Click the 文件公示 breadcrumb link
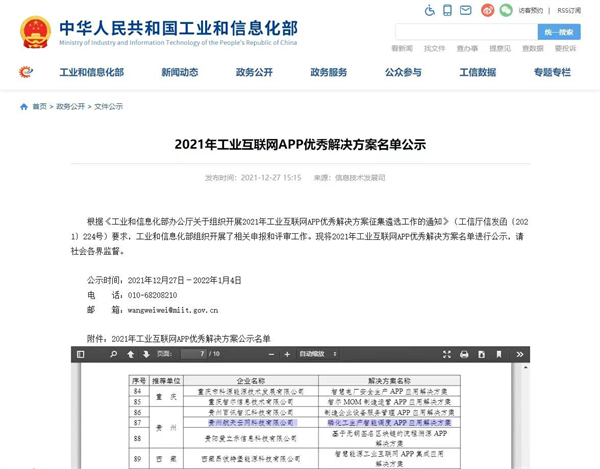Screen dimensions: 600x469 tap(109, 107)
